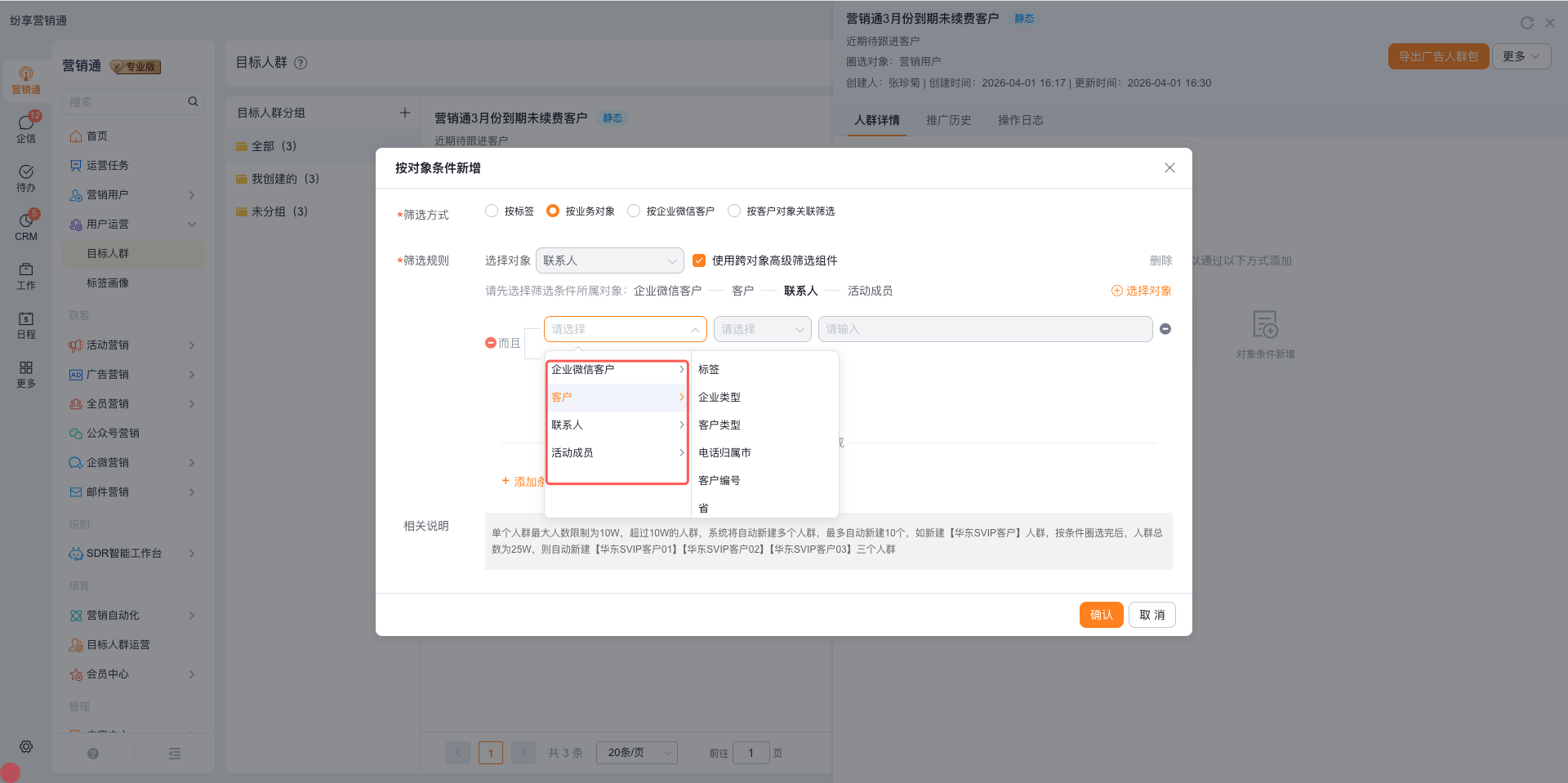Expand 活动营销 sidebar submenu

click(192, 345)
